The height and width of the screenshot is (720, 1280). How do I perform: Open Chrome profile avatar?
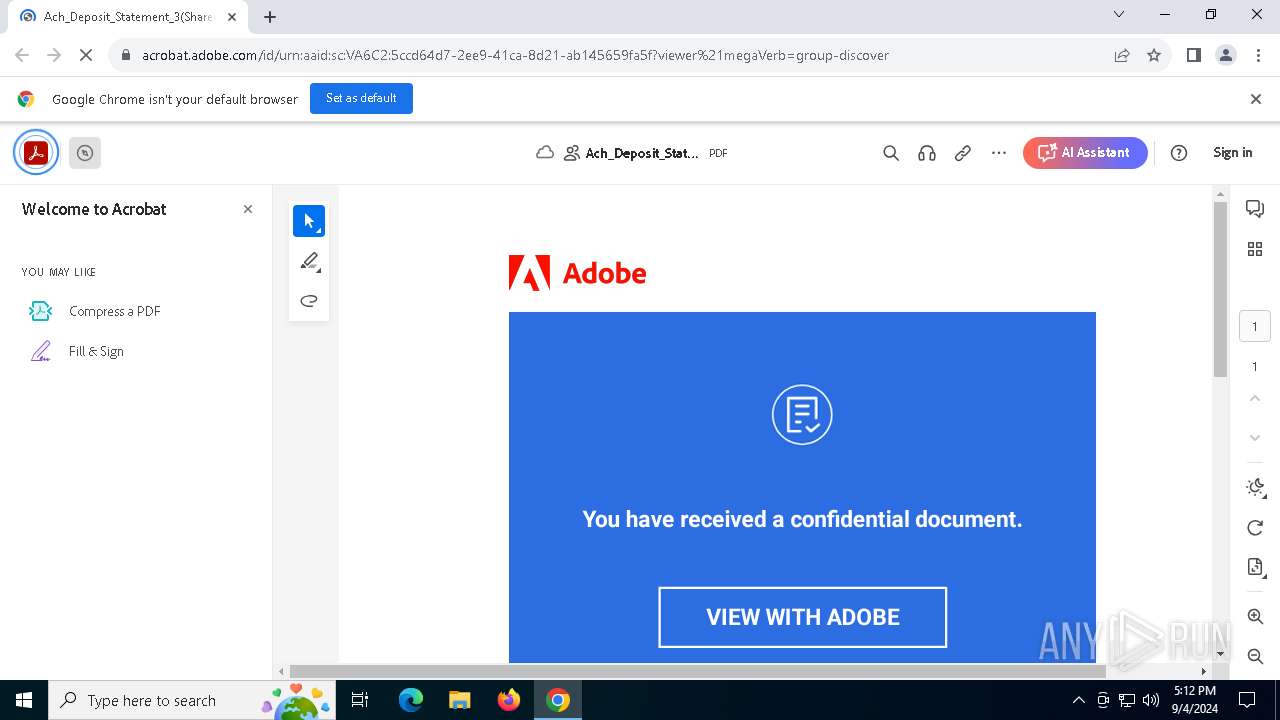[1226, 55]
